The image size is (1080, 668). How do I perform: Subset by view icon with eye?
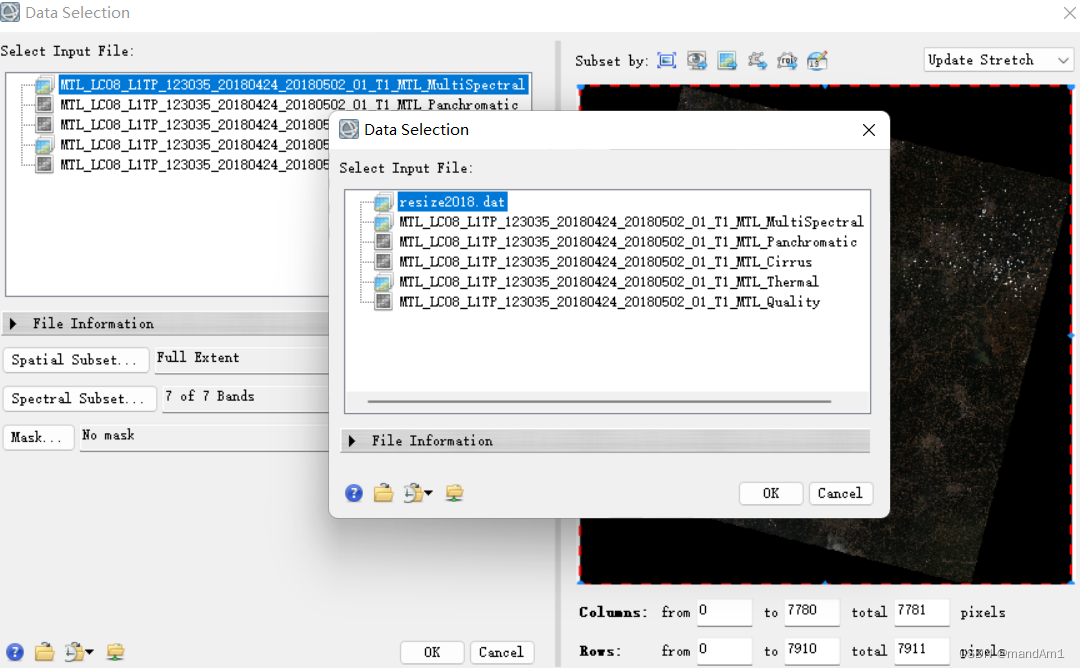click(697, 61)
